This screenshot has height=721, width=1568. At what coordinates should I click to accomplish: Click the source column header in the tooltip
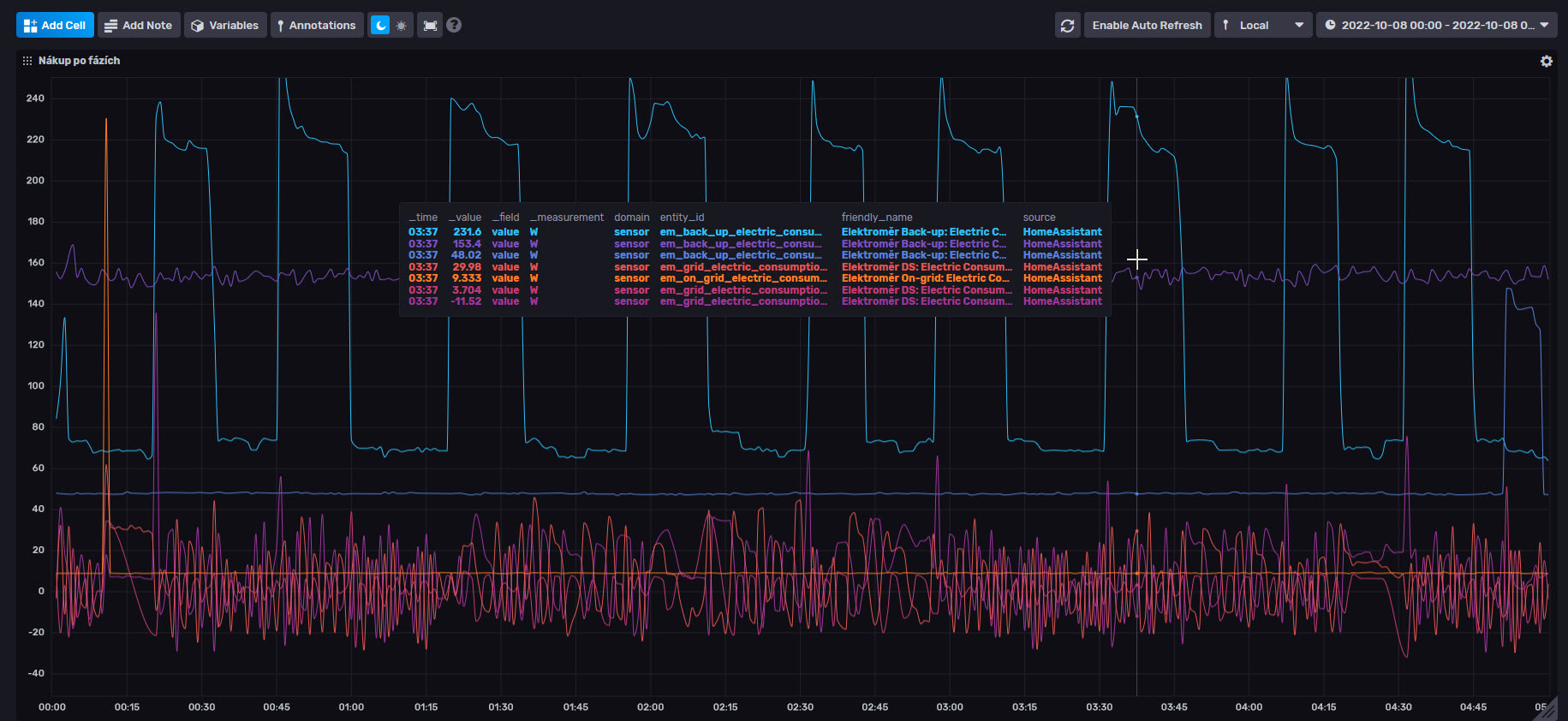(1039, 217)
